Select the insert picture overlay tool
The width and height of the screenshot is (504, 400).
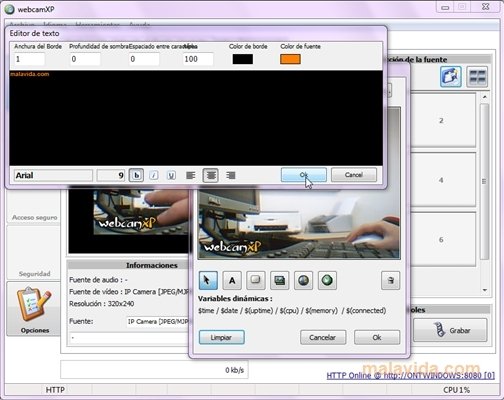tap(279, 280)
